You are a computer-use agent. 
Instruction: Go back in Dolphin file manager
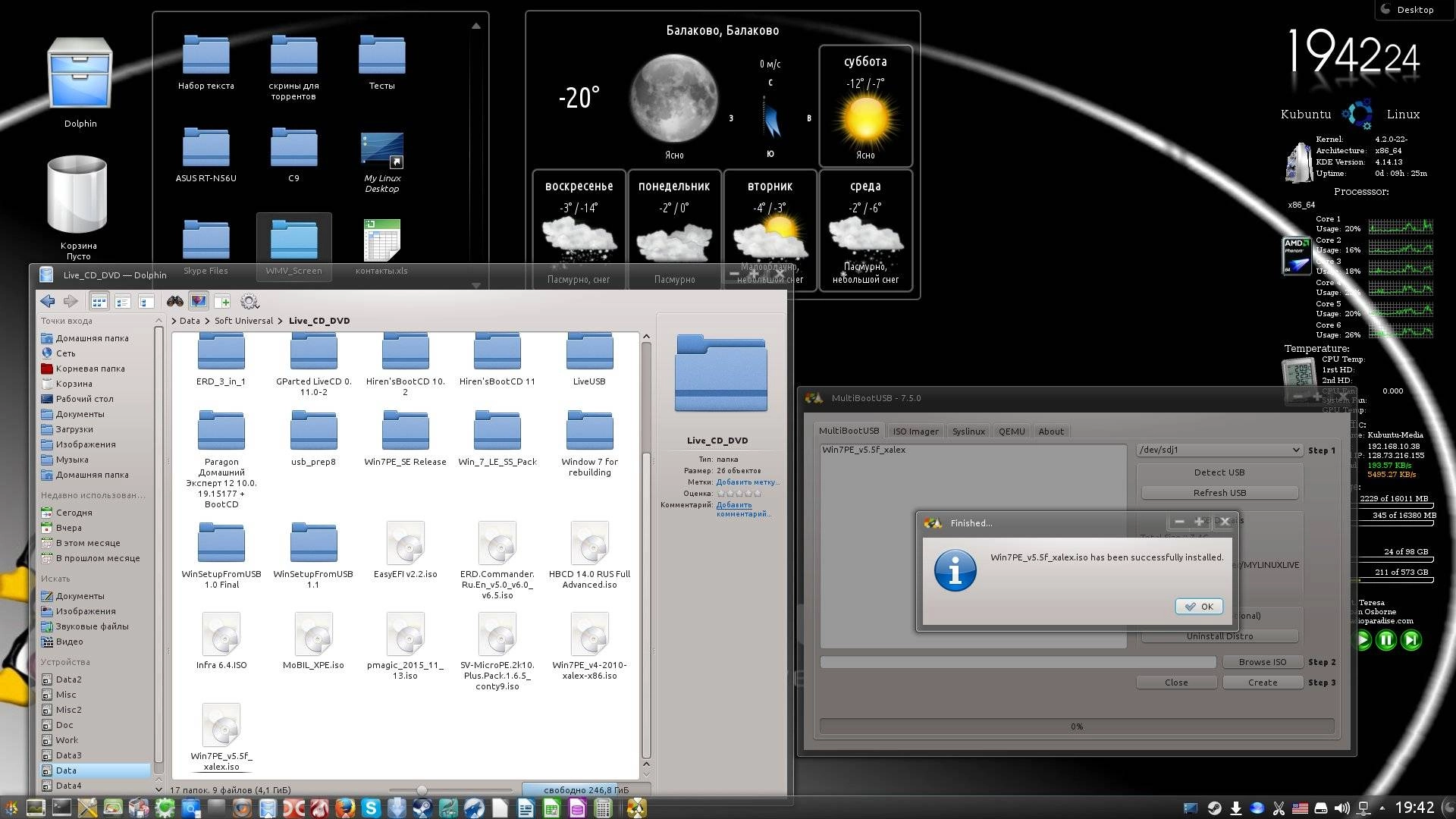click(48, 302)
